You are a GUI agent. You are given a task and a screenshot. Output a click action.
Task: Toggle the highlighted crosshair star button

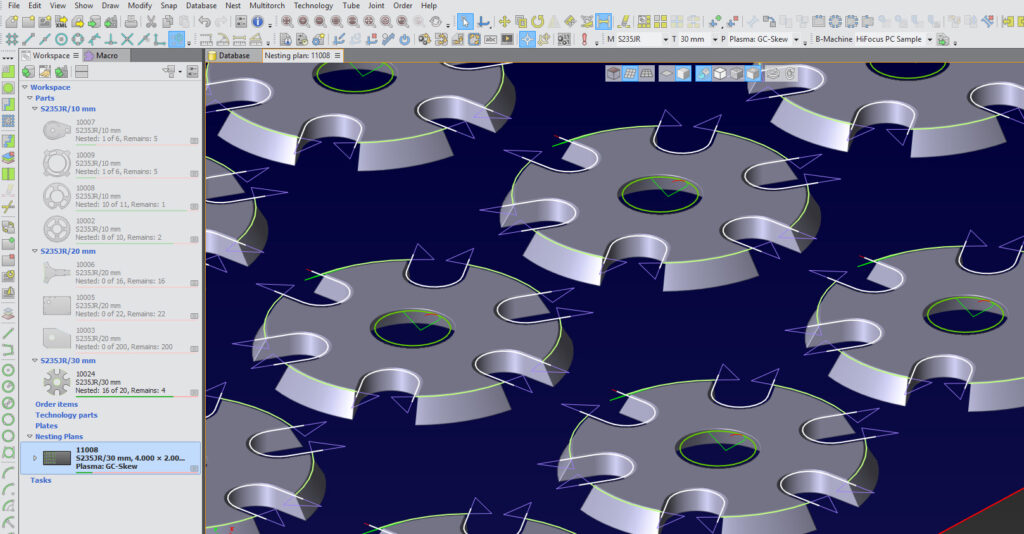[x=527, y=39]
